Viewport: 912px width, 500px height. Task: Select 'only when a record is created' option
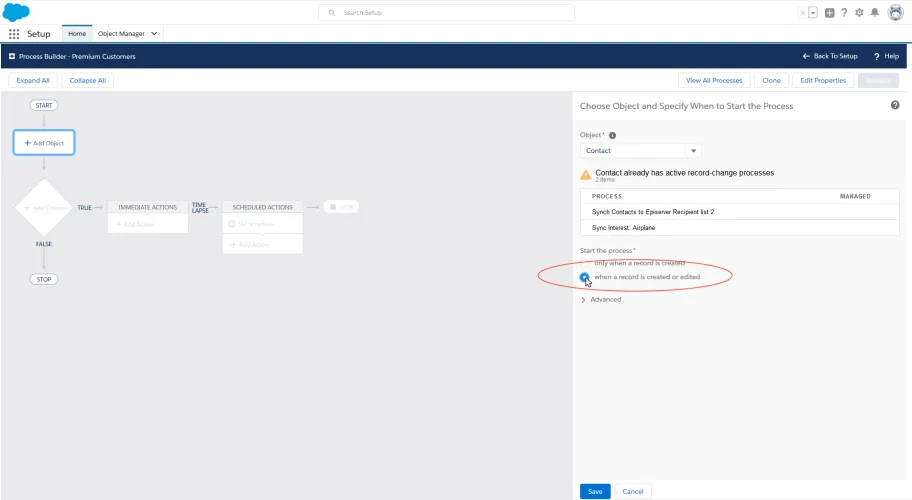(x=584, y=263)
